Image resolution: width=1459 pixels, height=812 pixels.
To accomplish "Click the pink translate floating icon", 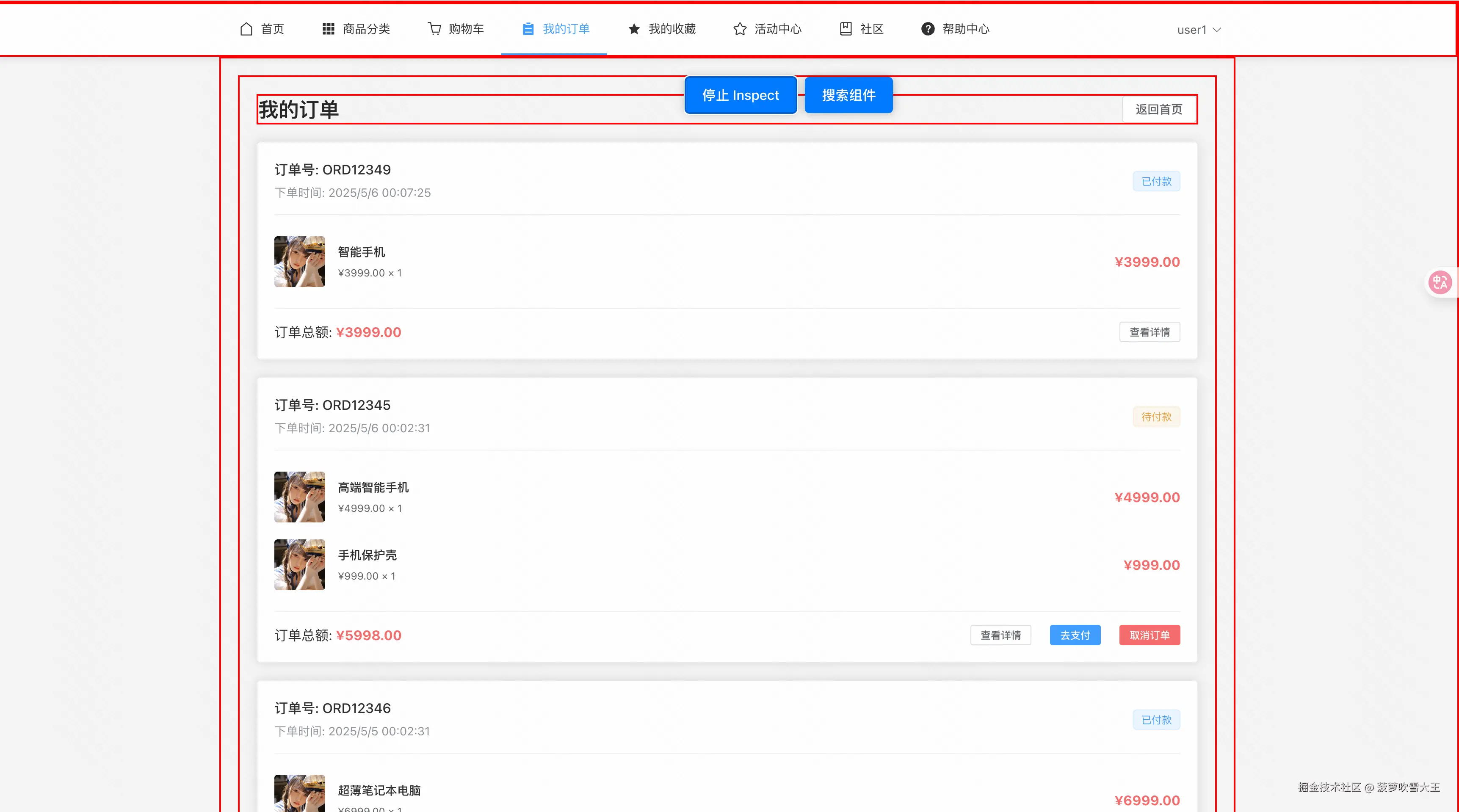I will click(x=1439, y=282).
